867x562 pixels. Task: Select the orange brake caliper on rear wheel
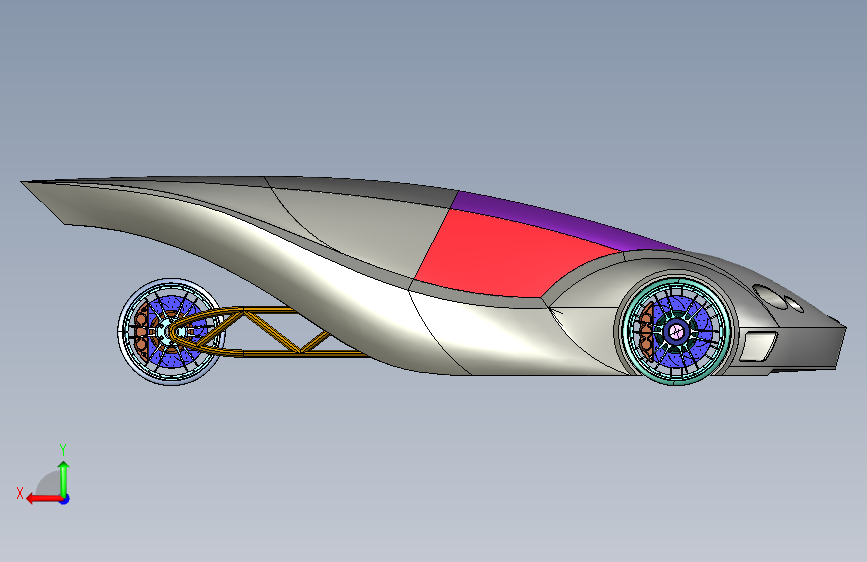(x=141, y=332)
